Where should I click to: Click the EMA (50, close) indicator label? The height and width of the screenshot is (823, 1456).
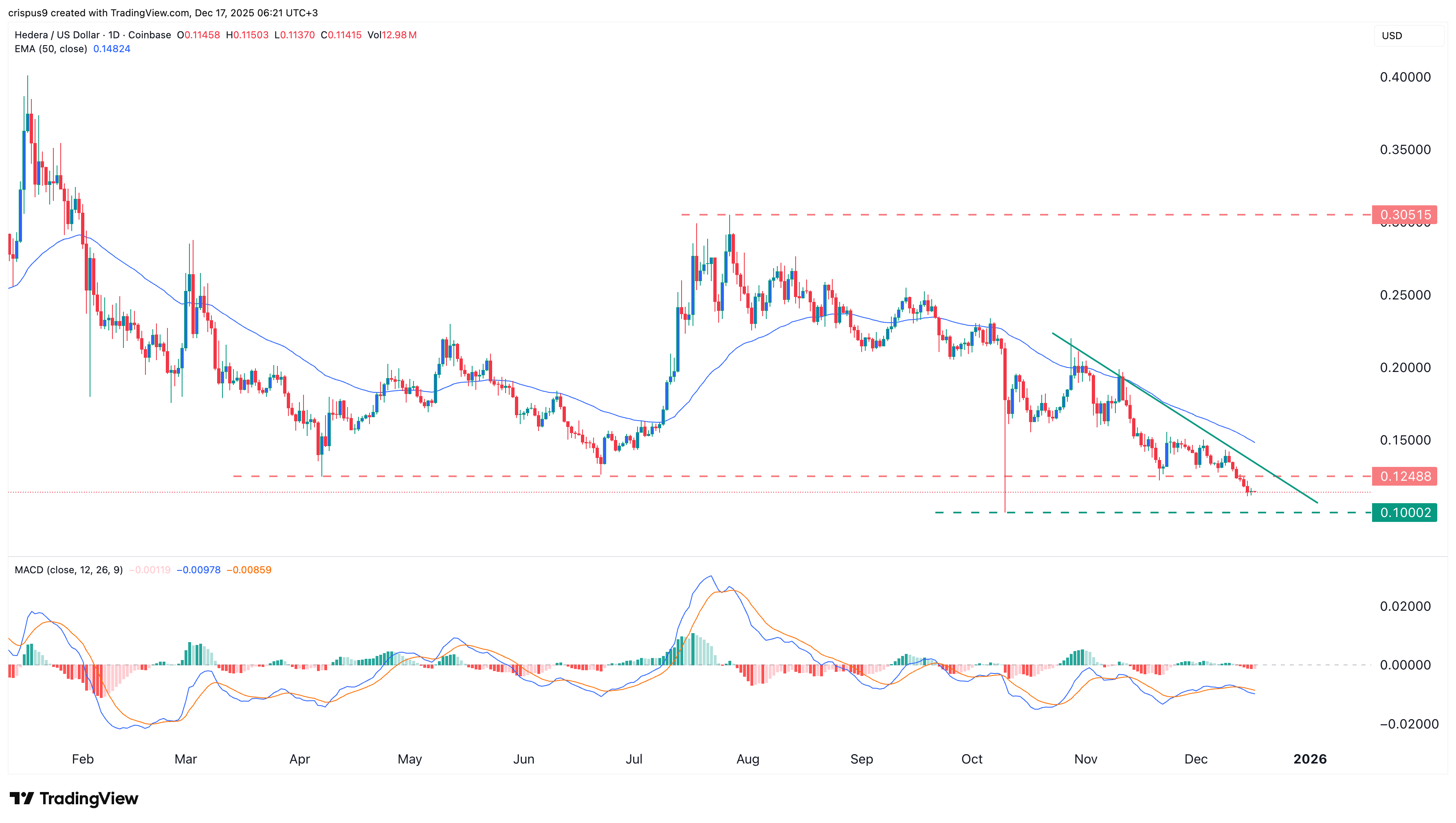51,49
